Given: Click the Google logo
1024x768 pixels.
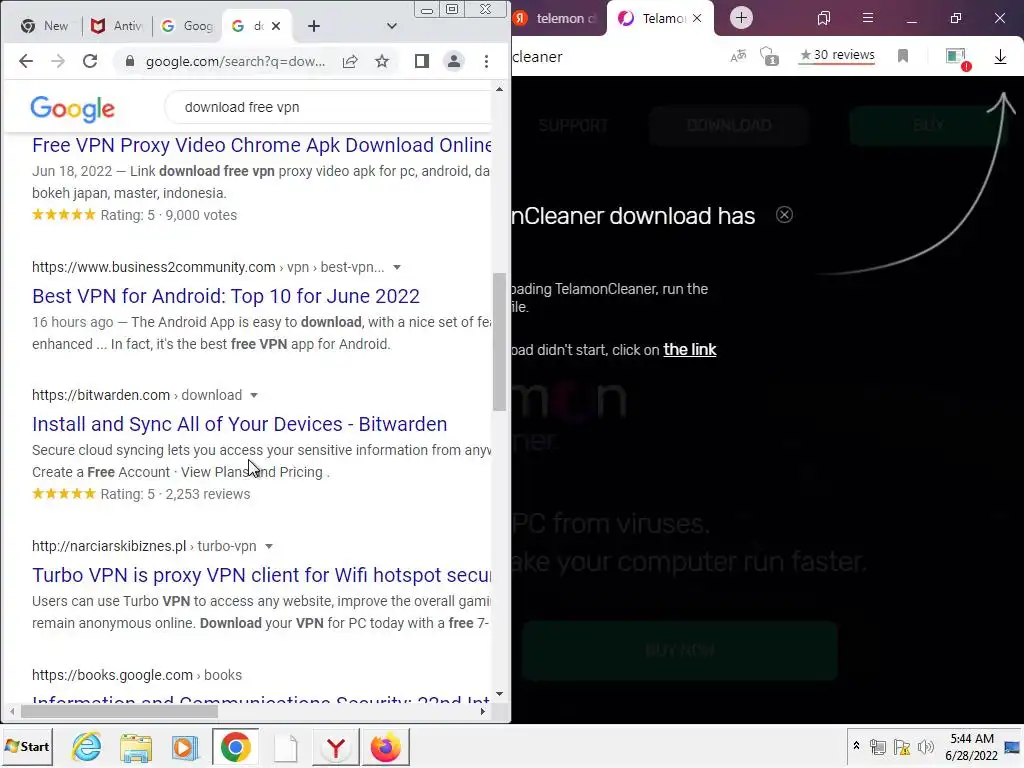Looking at the screenshot, I should pos(72,108).
